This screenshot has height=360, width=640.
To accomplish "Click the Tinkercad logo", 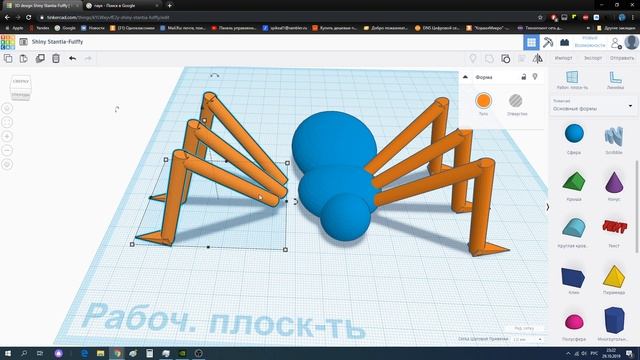I will 8,42.
